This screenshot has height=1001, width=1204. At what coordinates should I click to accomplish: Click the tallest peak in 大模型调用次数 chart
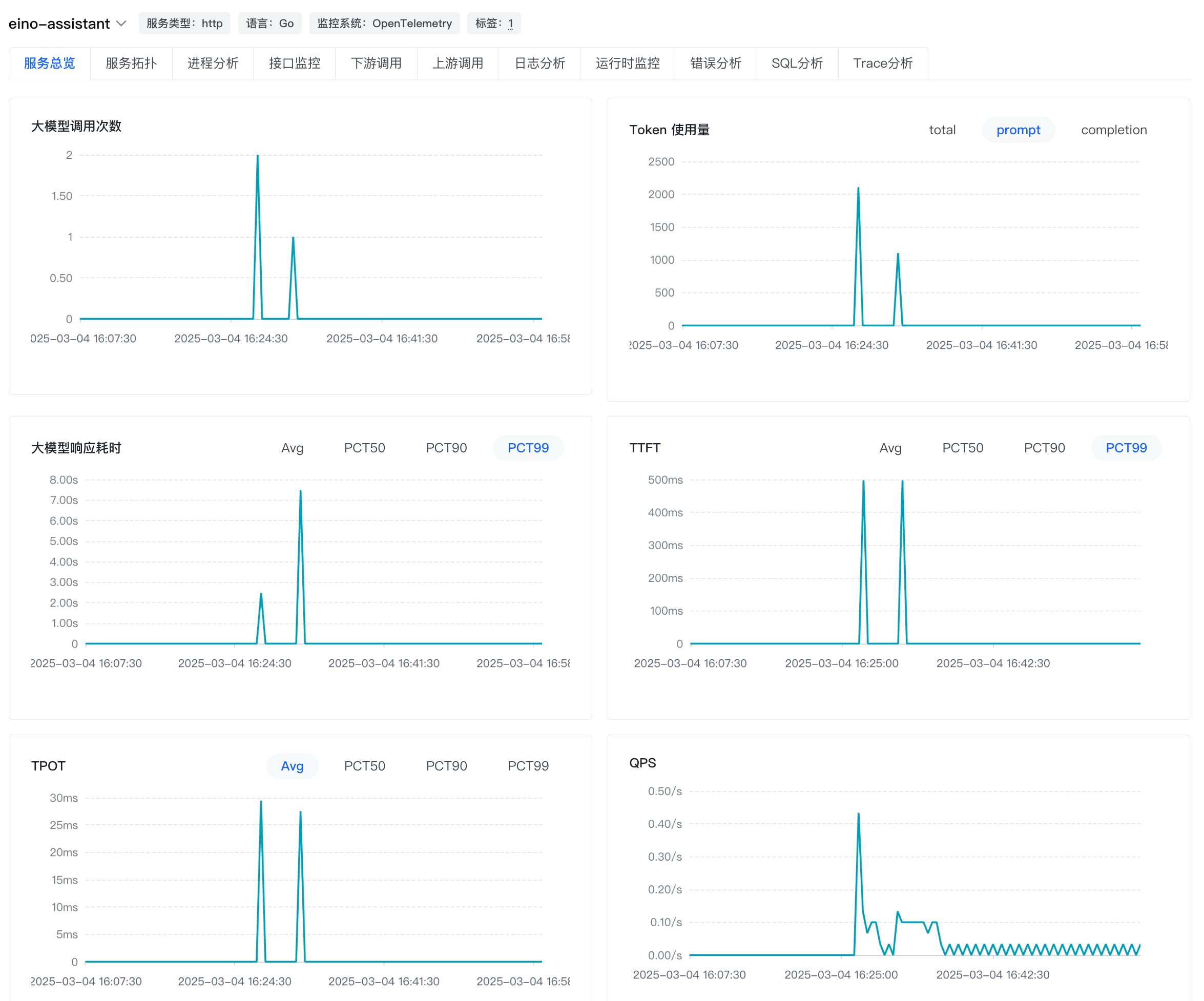click(257, 156)
